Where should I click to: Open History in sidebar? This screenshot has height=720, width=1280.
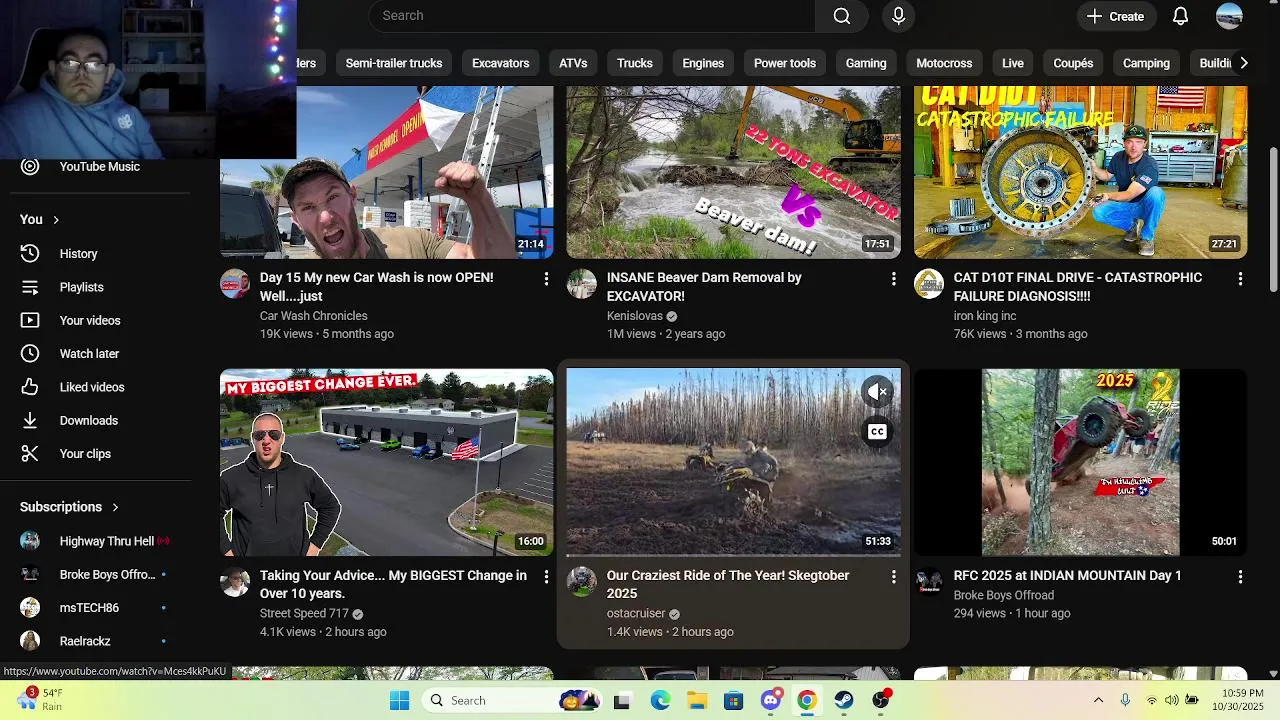tap(98, 254)
